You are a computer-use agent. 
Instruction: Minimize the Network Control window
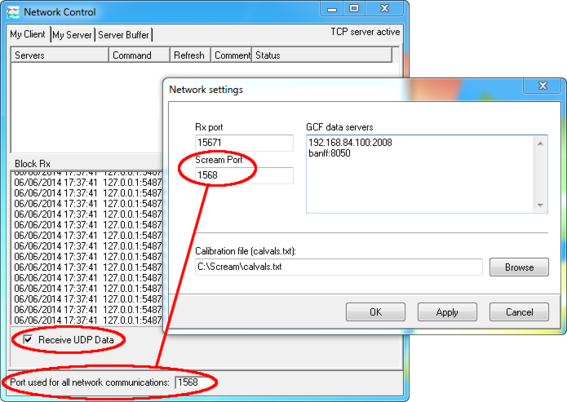point(332,9)
